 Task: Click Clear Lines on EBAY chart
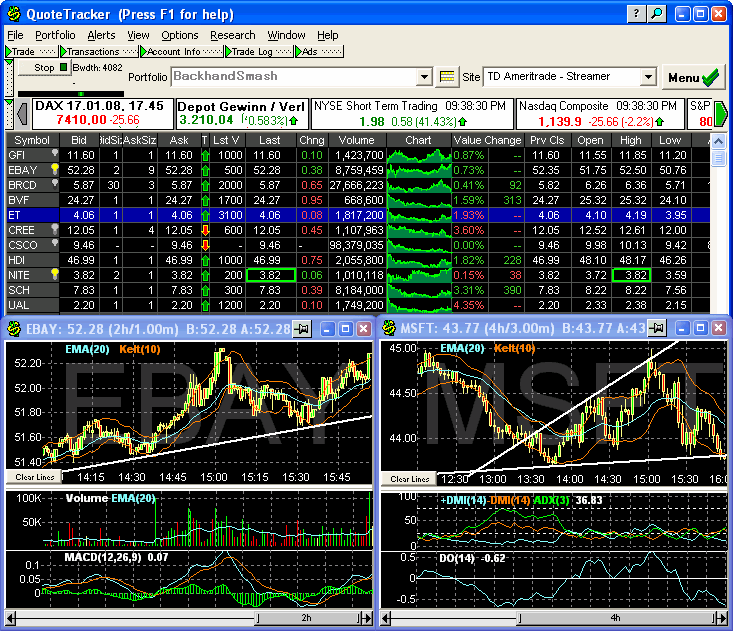35,477
